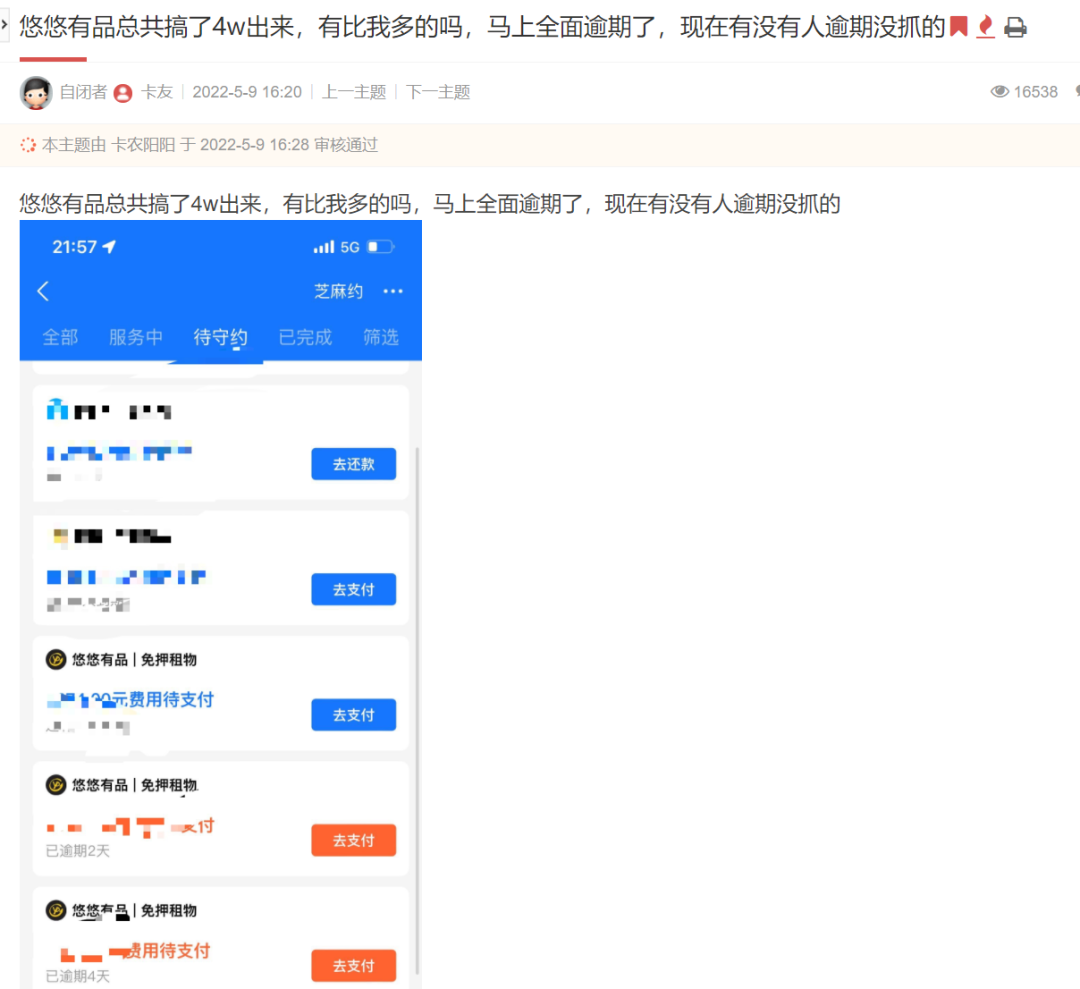Click the 已逾期2天 overdue text
The image size is (1080, 989).
(77, 851)
